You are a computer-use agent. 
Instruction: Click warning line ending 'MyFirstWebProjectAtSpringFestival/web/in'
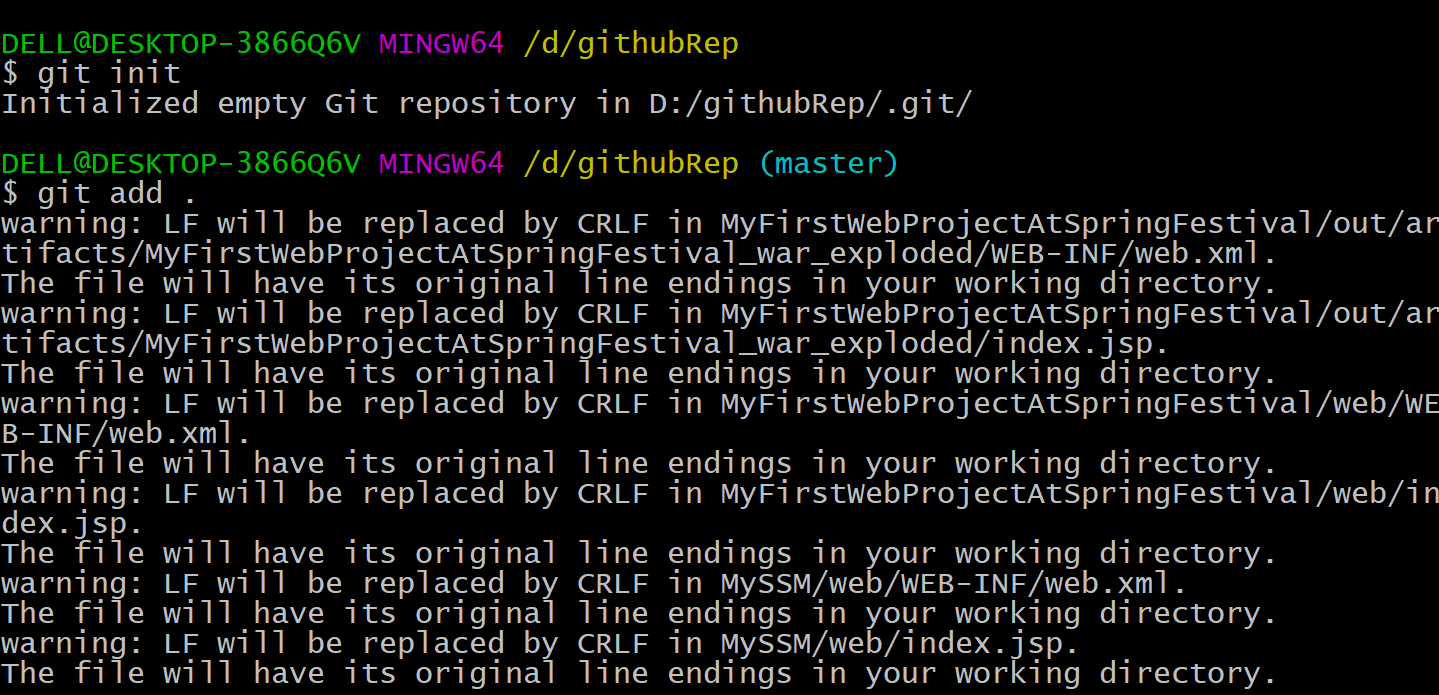720,493
